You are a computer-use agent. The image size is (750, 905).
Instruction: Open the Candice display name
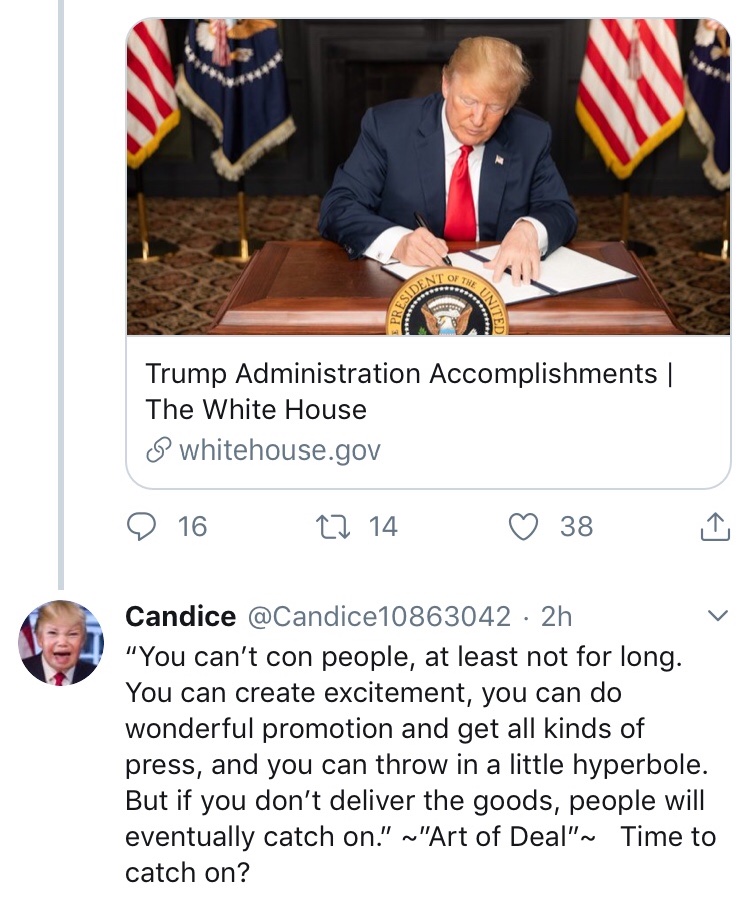180,617
